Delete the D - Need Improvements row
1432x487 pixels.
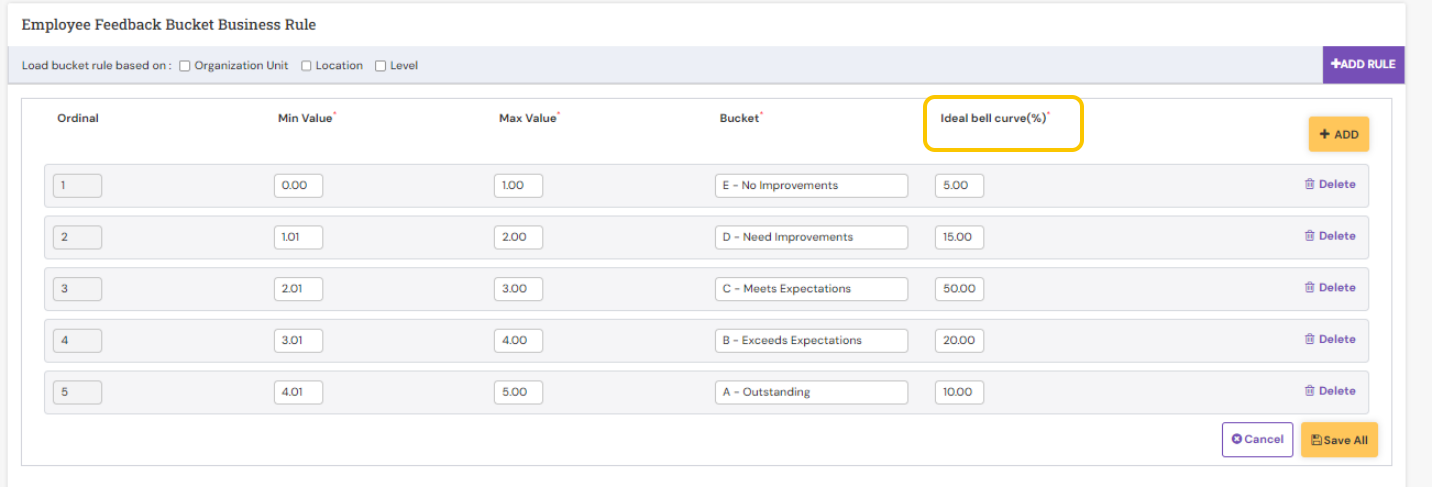(x=1330, y=236)
